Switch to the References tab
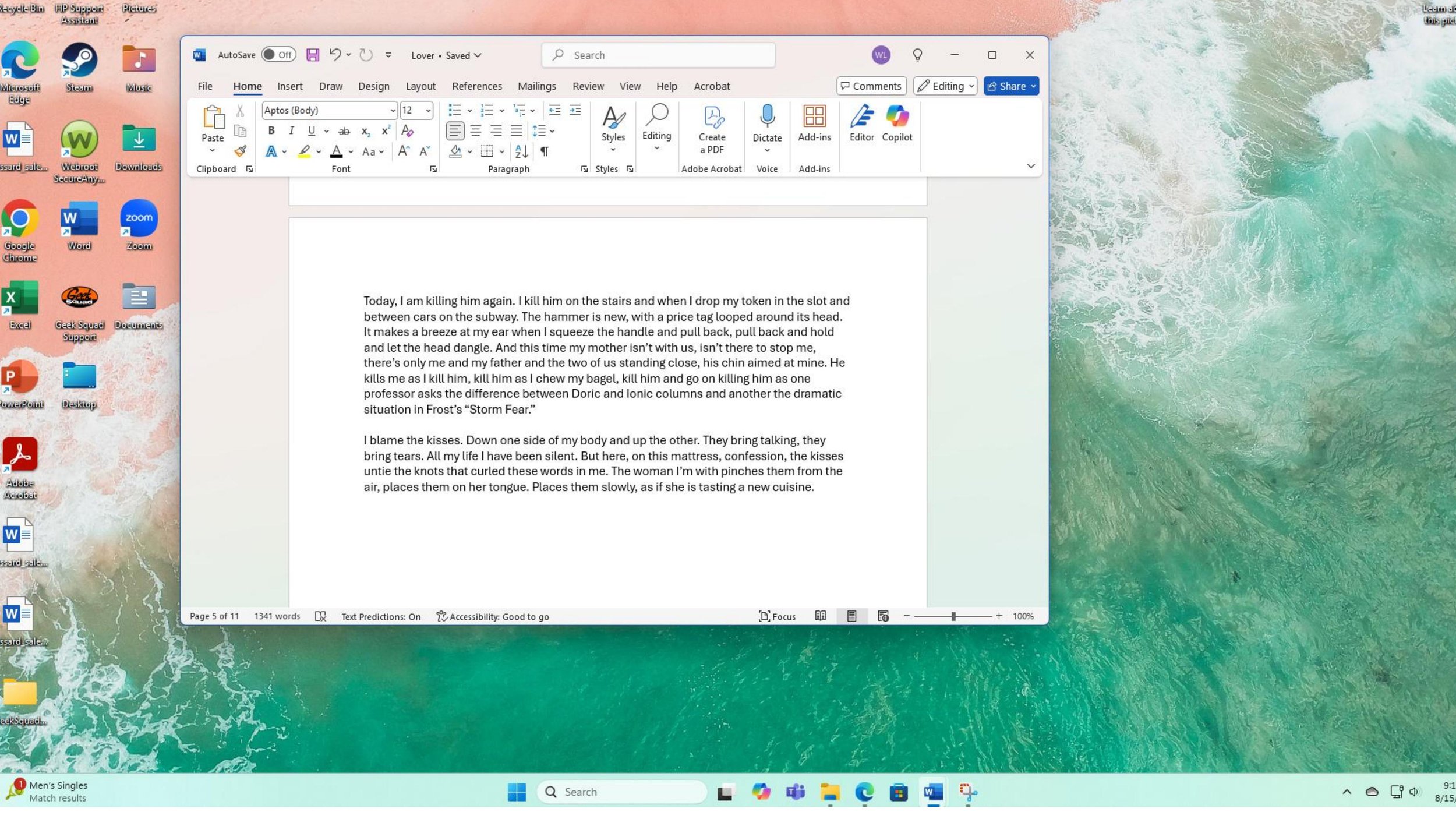The width and height of the screenshot is (1456, 819). [477, 86]
